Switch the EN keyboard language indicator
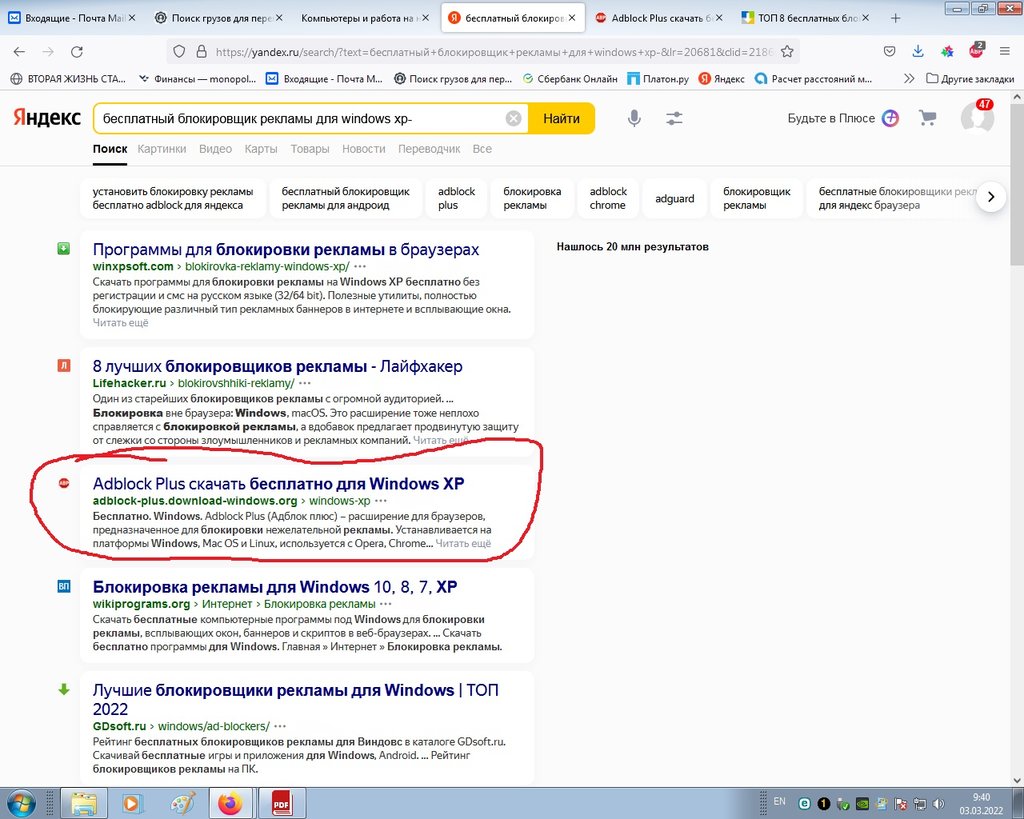Viewport: 1024px width, 819px height. (x=779, y=801)
